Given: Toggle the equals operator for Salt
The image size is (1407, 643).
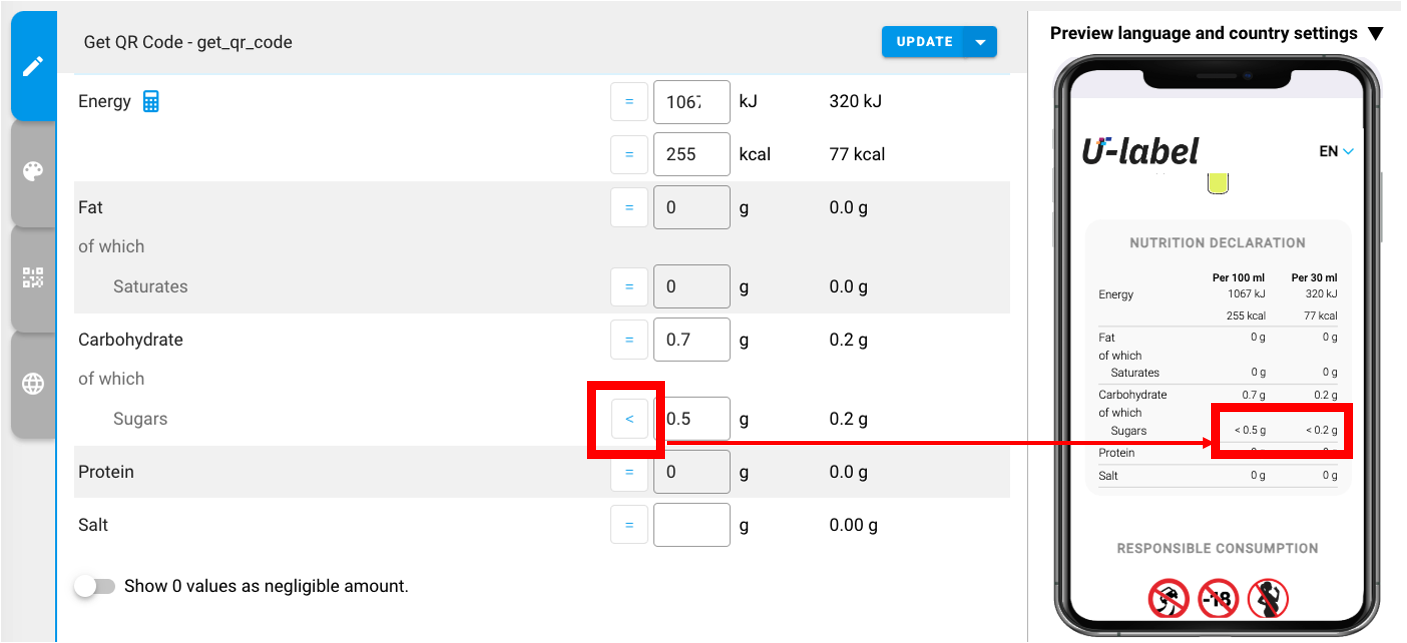Looking at the screenshot, I should tap(629, 525).
